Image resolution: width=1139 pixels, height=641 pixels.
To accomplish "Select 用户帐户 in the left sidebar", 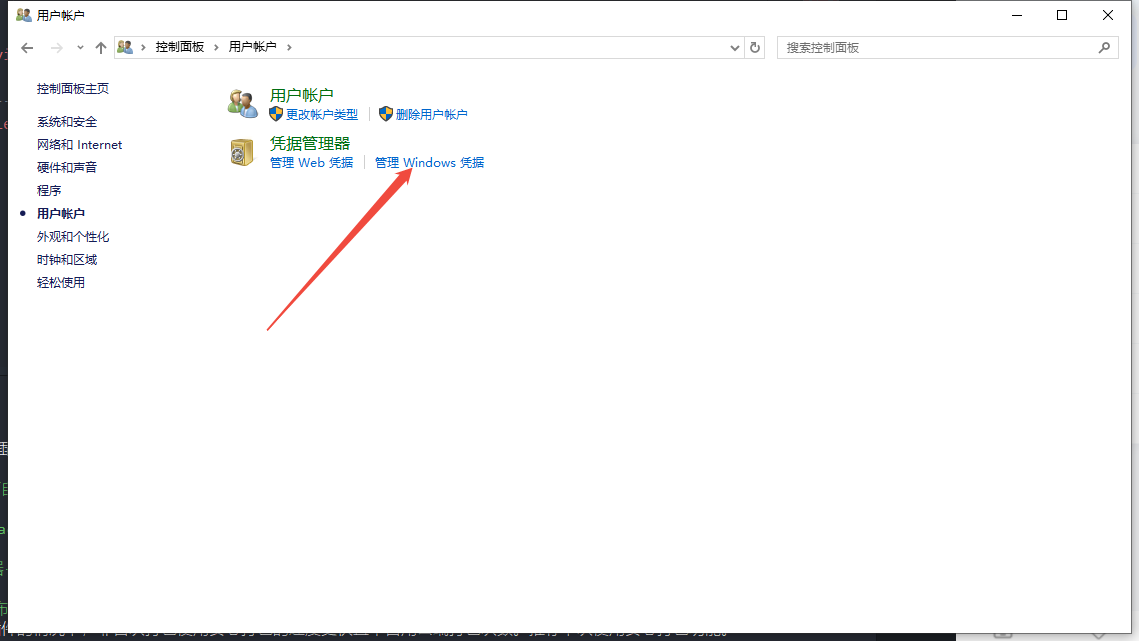I will tap(60, 214).
